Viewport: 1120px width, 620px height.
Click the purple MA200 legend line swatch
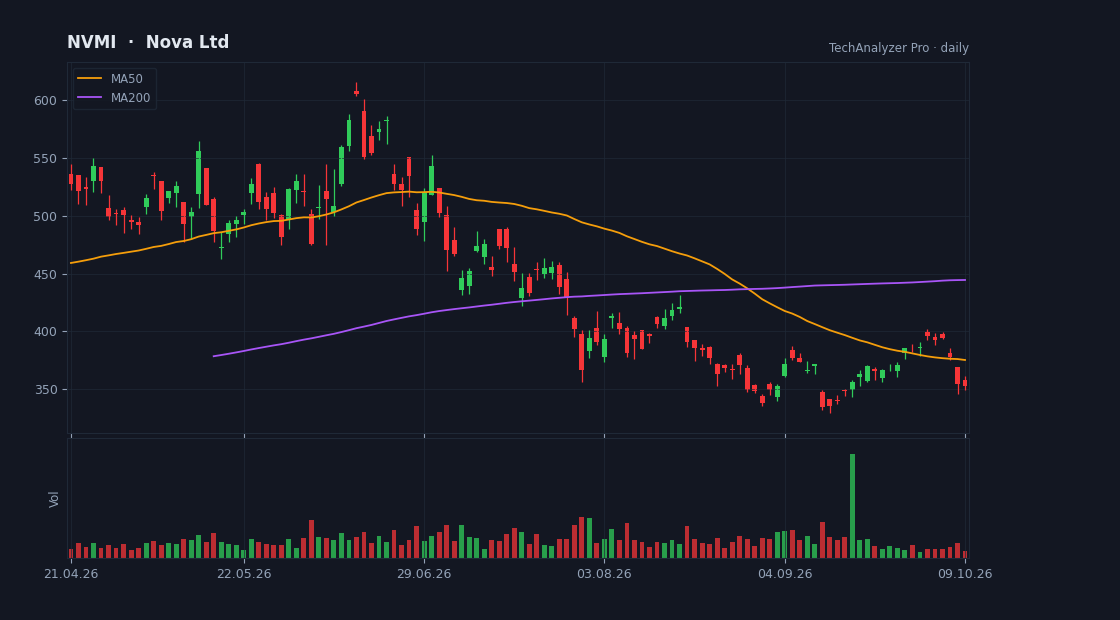click(89, 98)
